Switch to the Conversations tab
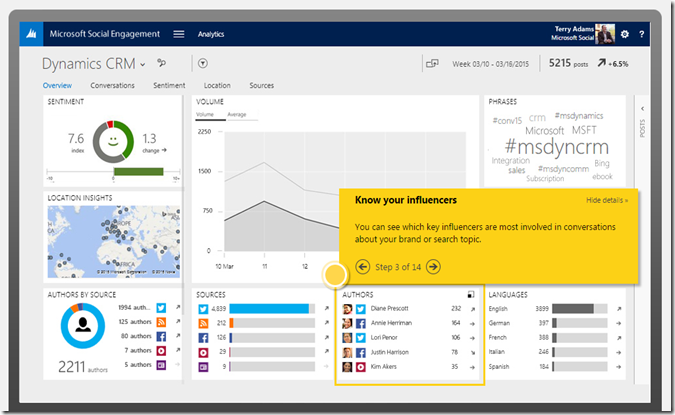 (112, 85)
